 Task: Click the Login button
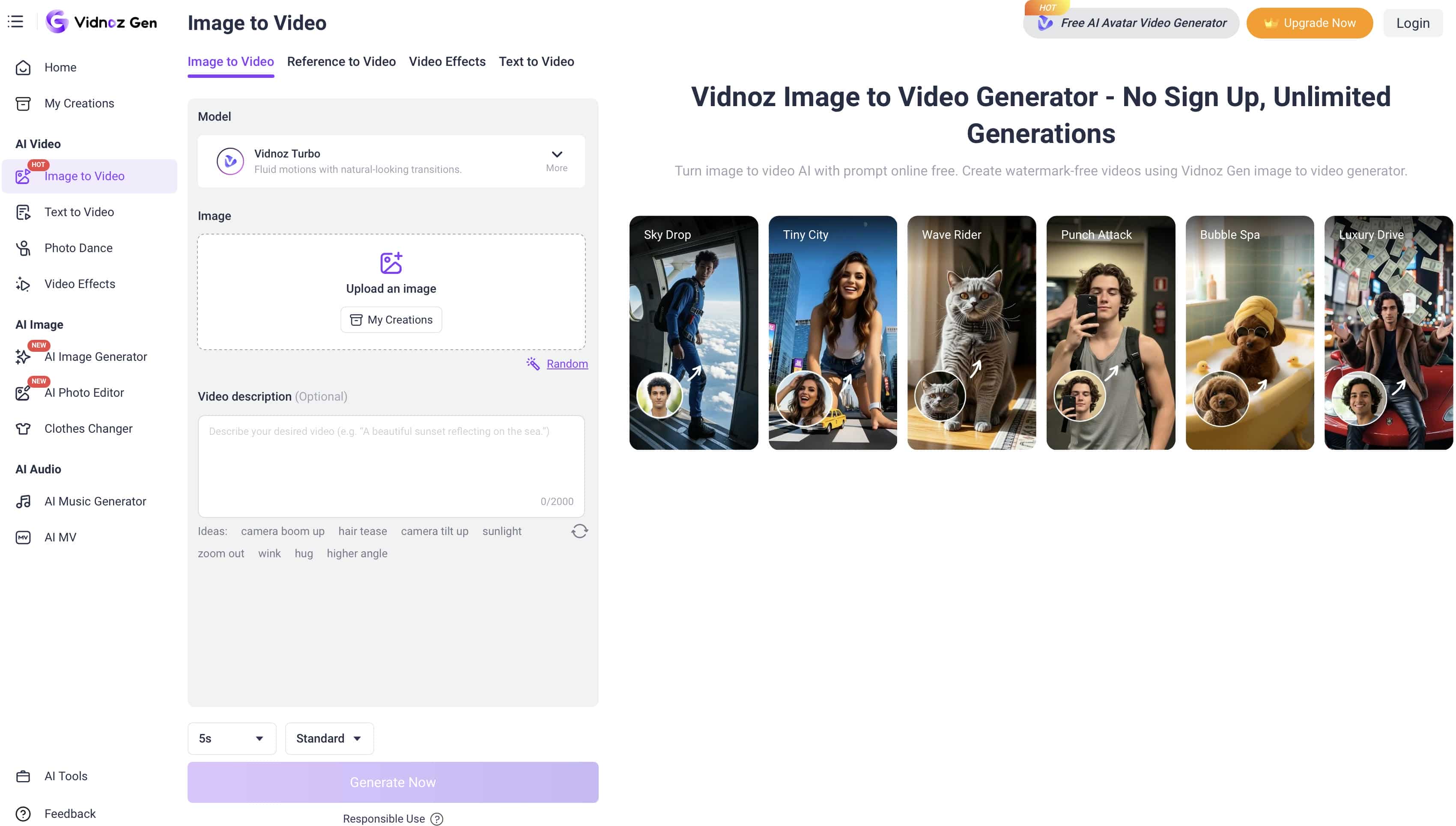pos(1412,23)
